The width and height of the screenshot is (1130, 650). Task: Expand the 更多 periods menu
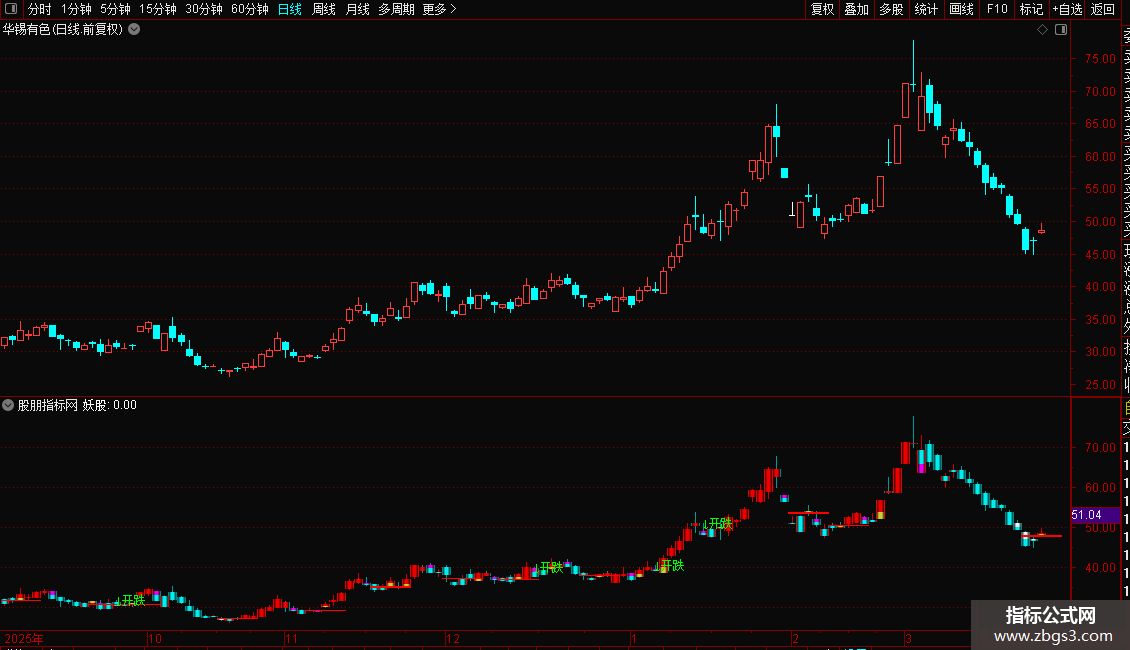click(440, 9)
